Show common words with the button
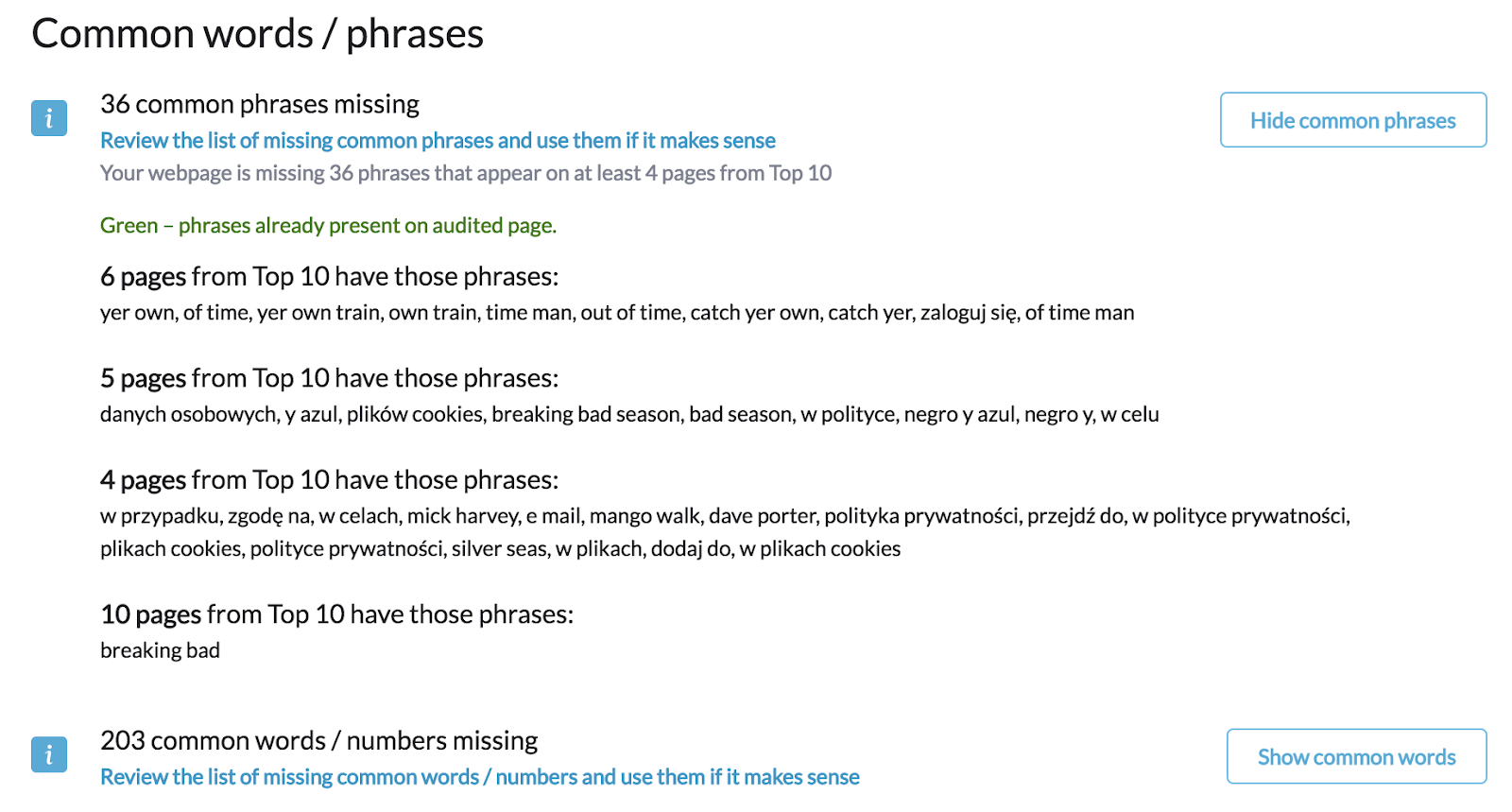 [1356, 756]
